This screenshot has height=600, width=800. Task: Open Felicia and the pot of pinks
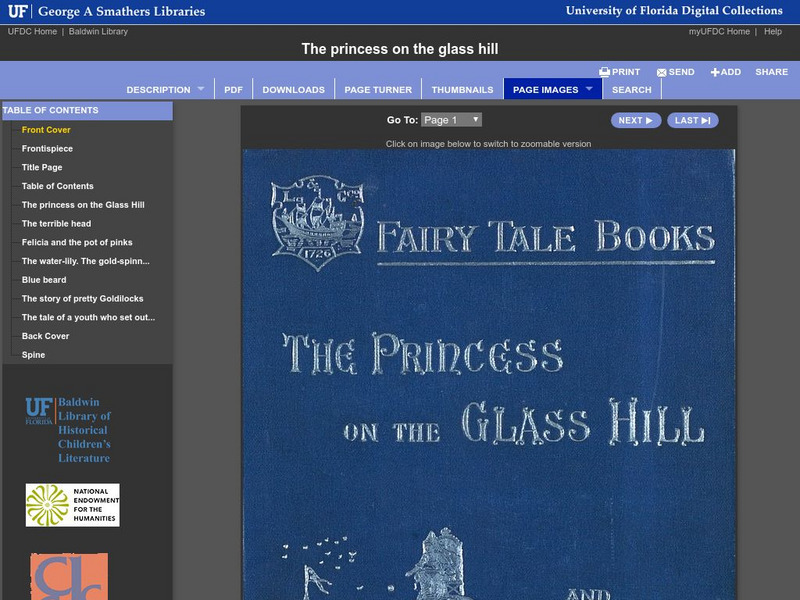[77, 242]
